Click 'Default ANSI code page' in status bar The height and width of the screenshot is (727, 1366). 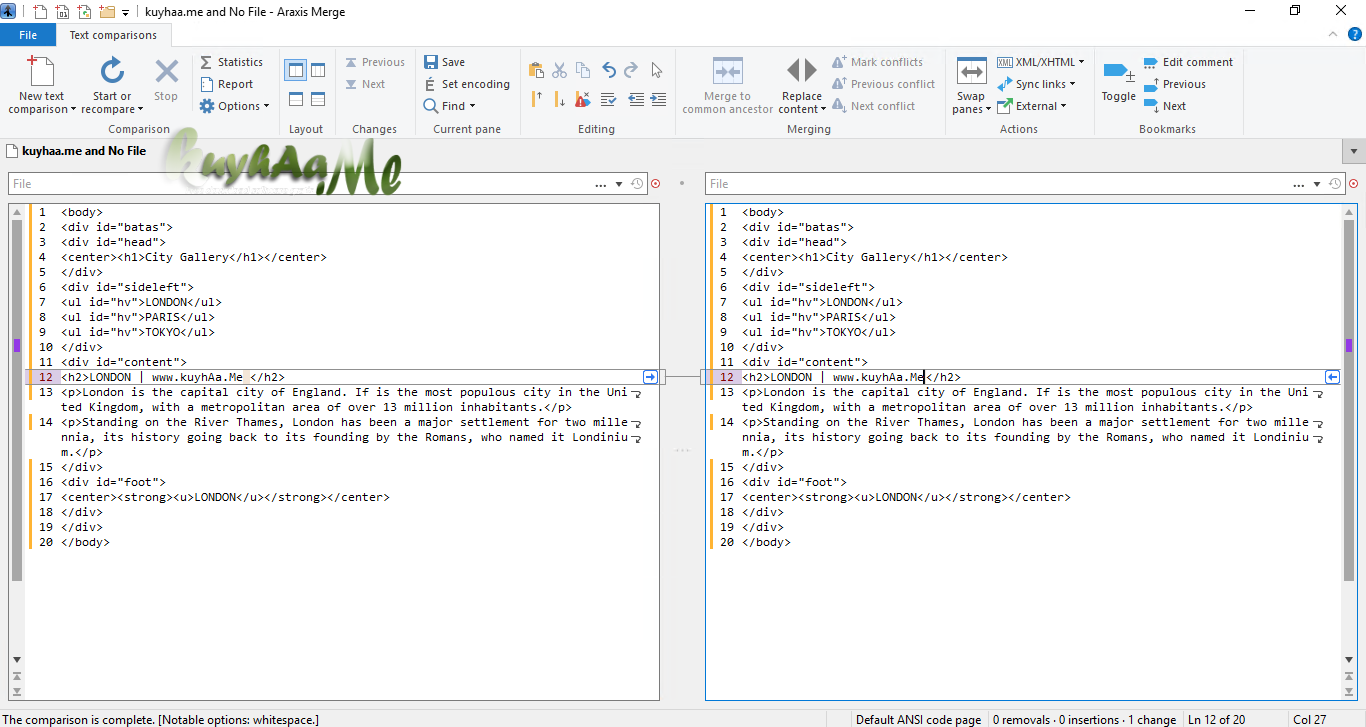[919, 719]
